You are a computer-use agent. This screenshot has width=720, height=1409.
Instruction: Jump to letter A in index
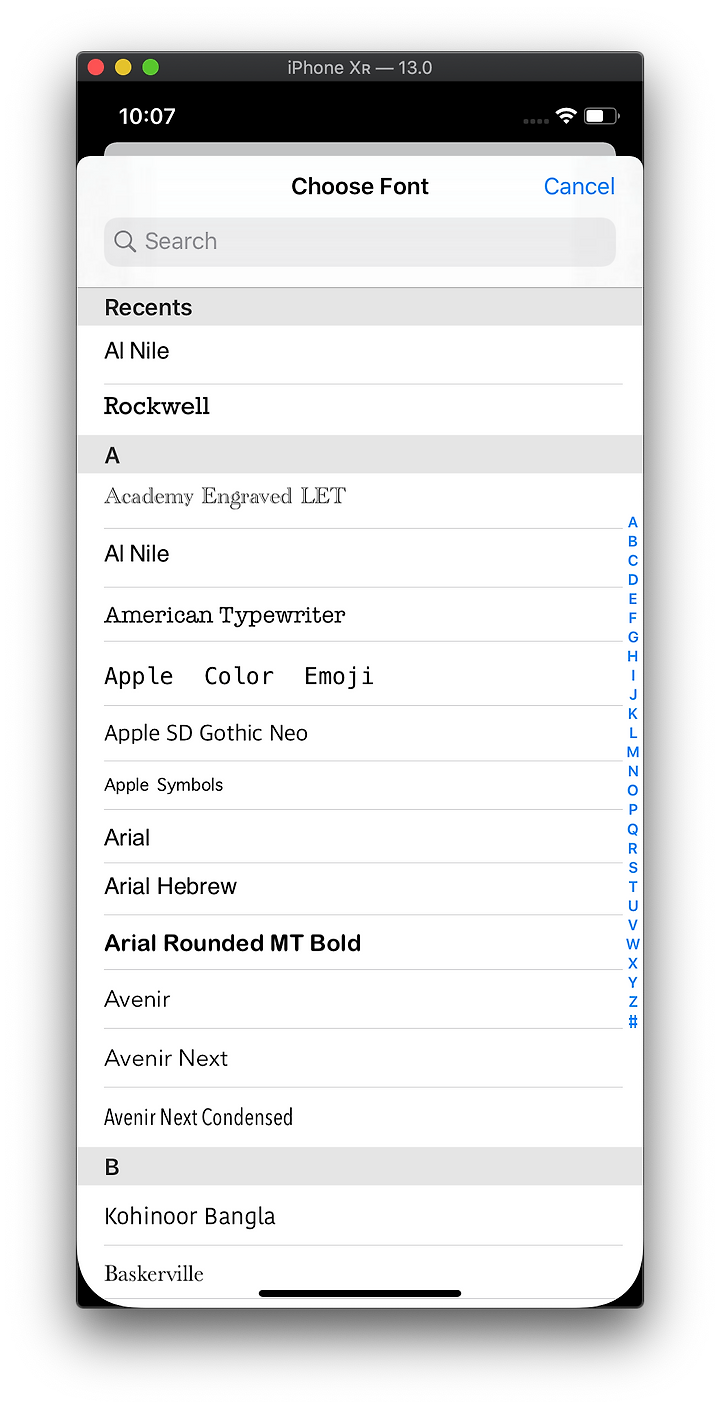632,522
